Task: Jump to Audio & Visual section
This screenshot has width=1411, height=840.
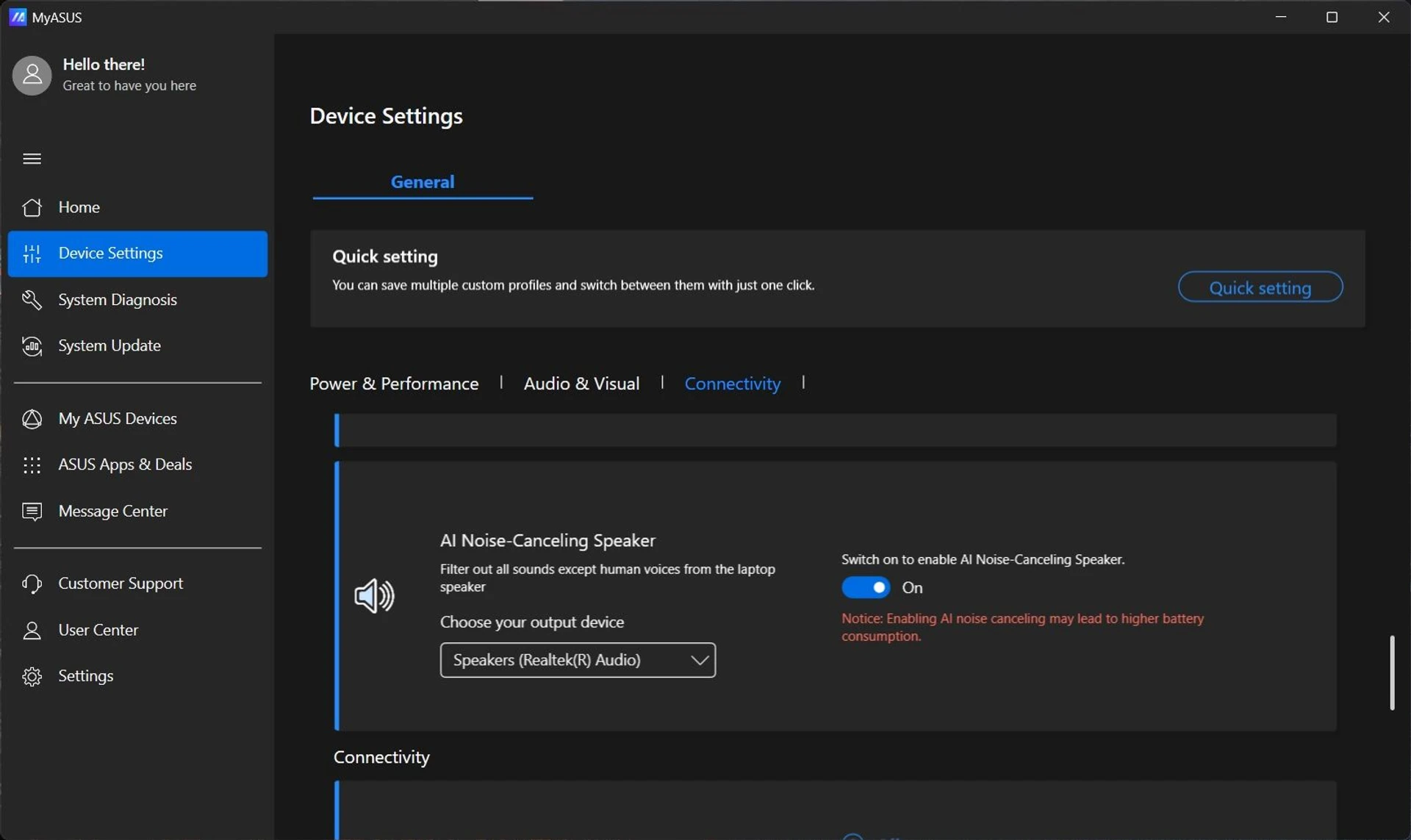Action: pos(581,384)
